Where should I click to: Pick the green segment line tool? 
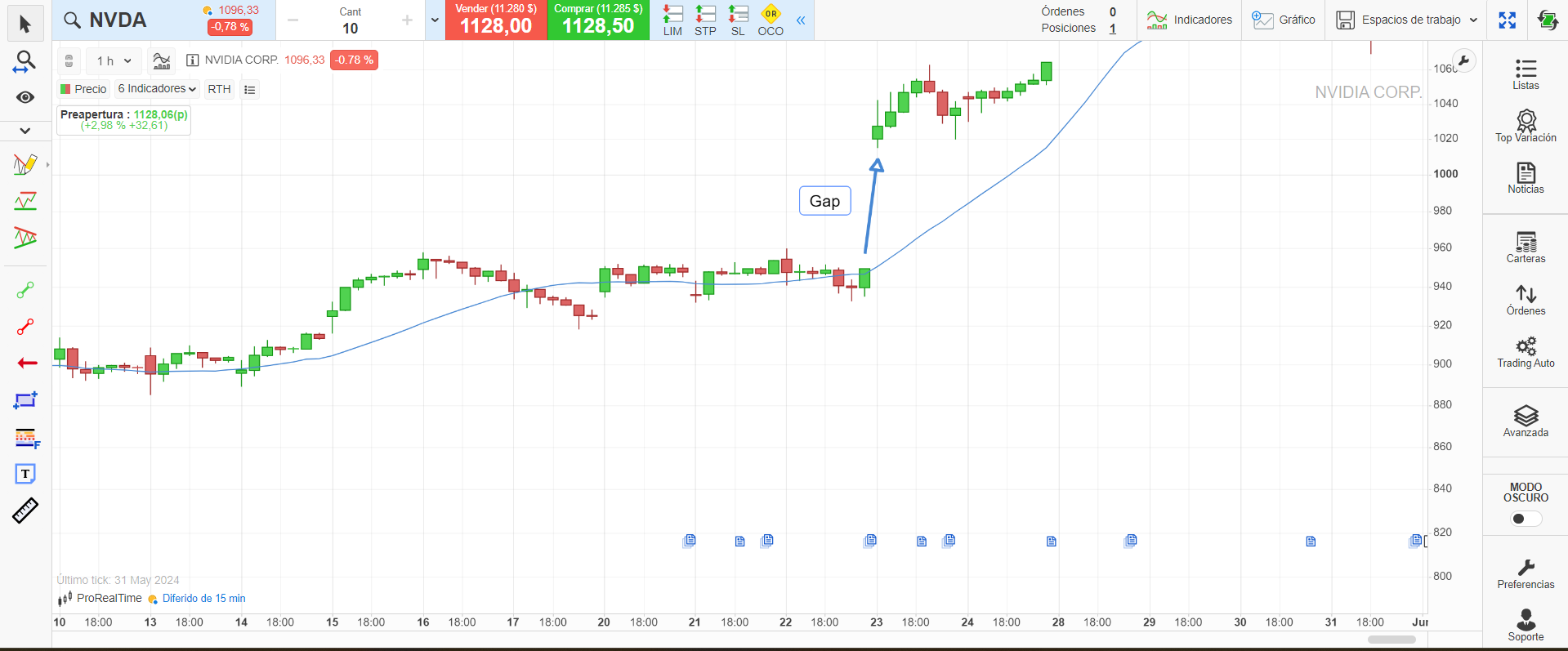click(x=25, y=290)
